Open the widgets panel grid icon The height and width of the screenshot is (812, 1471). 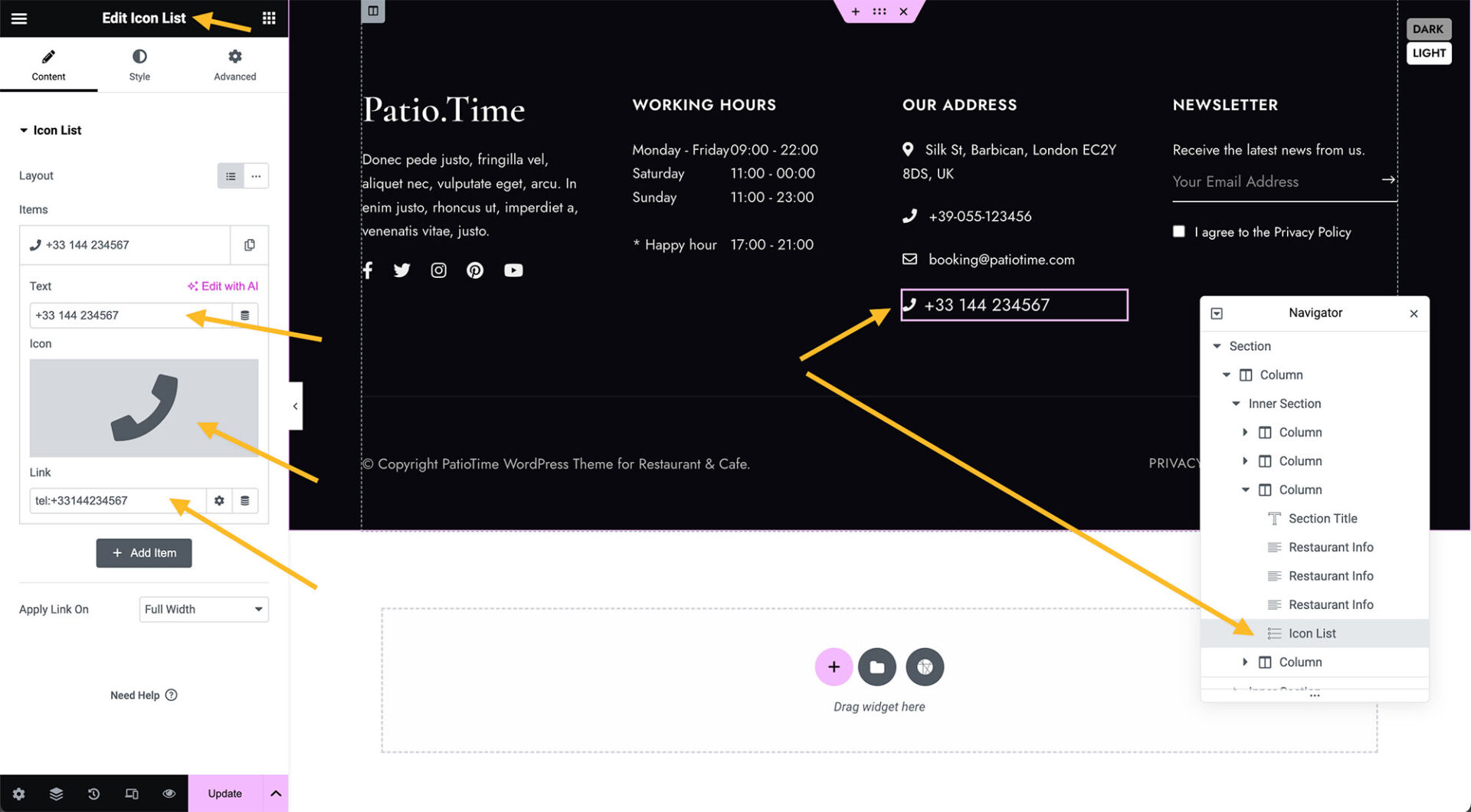(268, 18)
